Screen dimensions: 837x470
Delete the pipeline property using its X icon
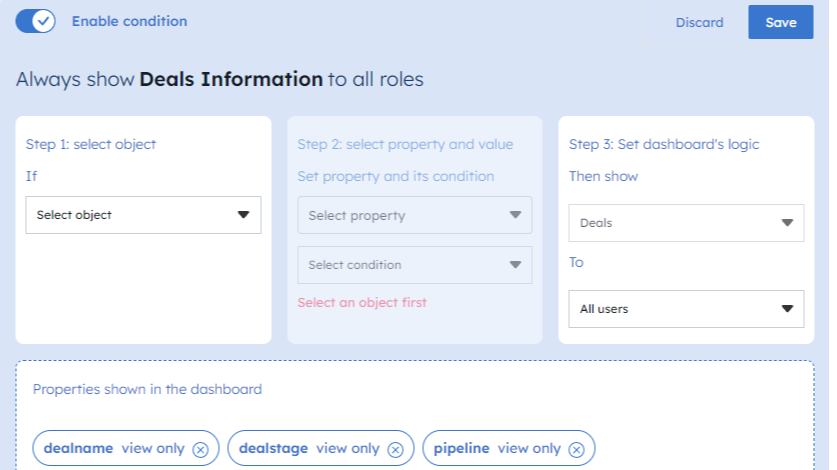[576, 450]
